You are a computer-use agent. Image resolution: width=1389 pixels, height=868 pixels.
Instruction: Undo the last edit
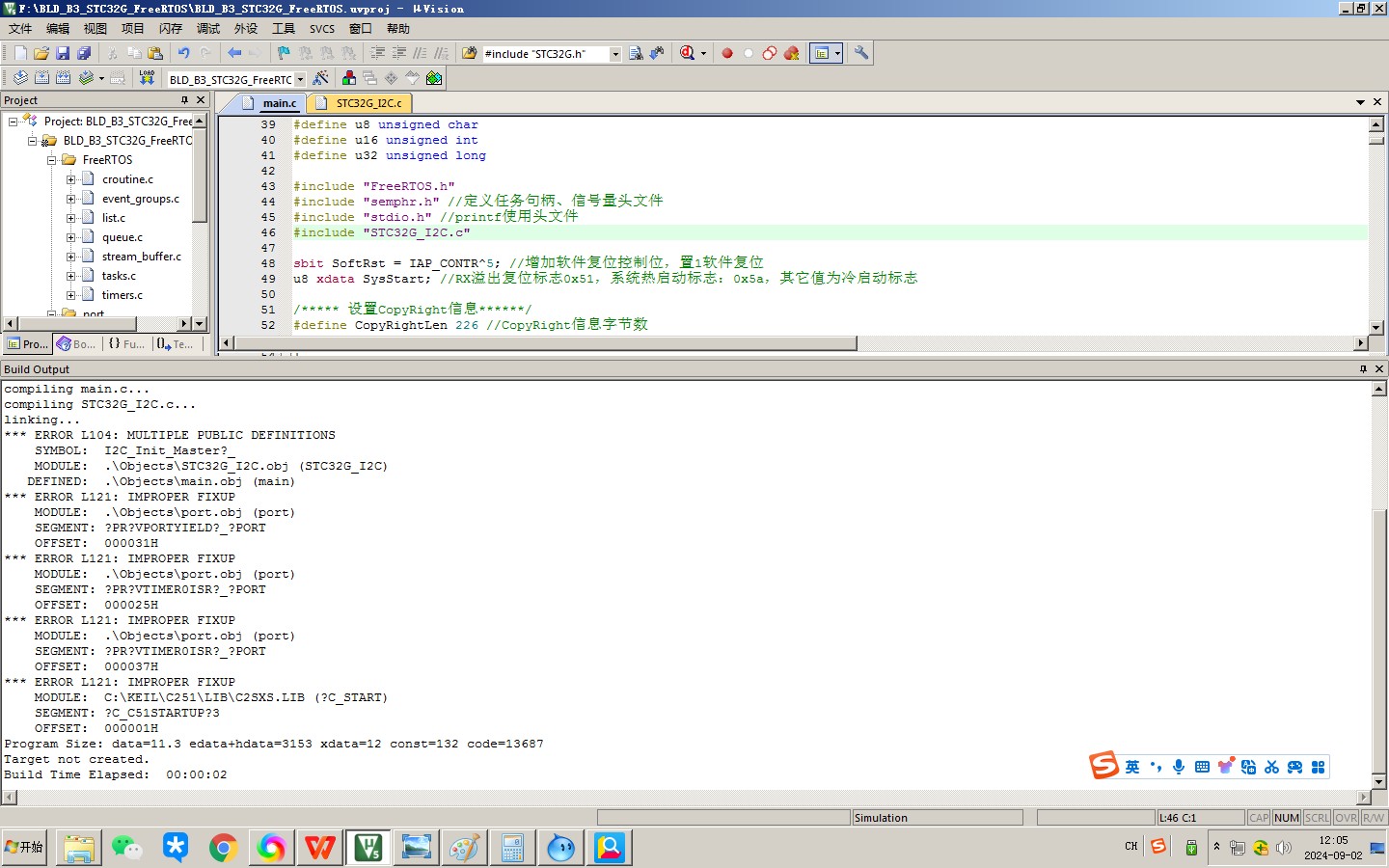click(x=183, y=54)
